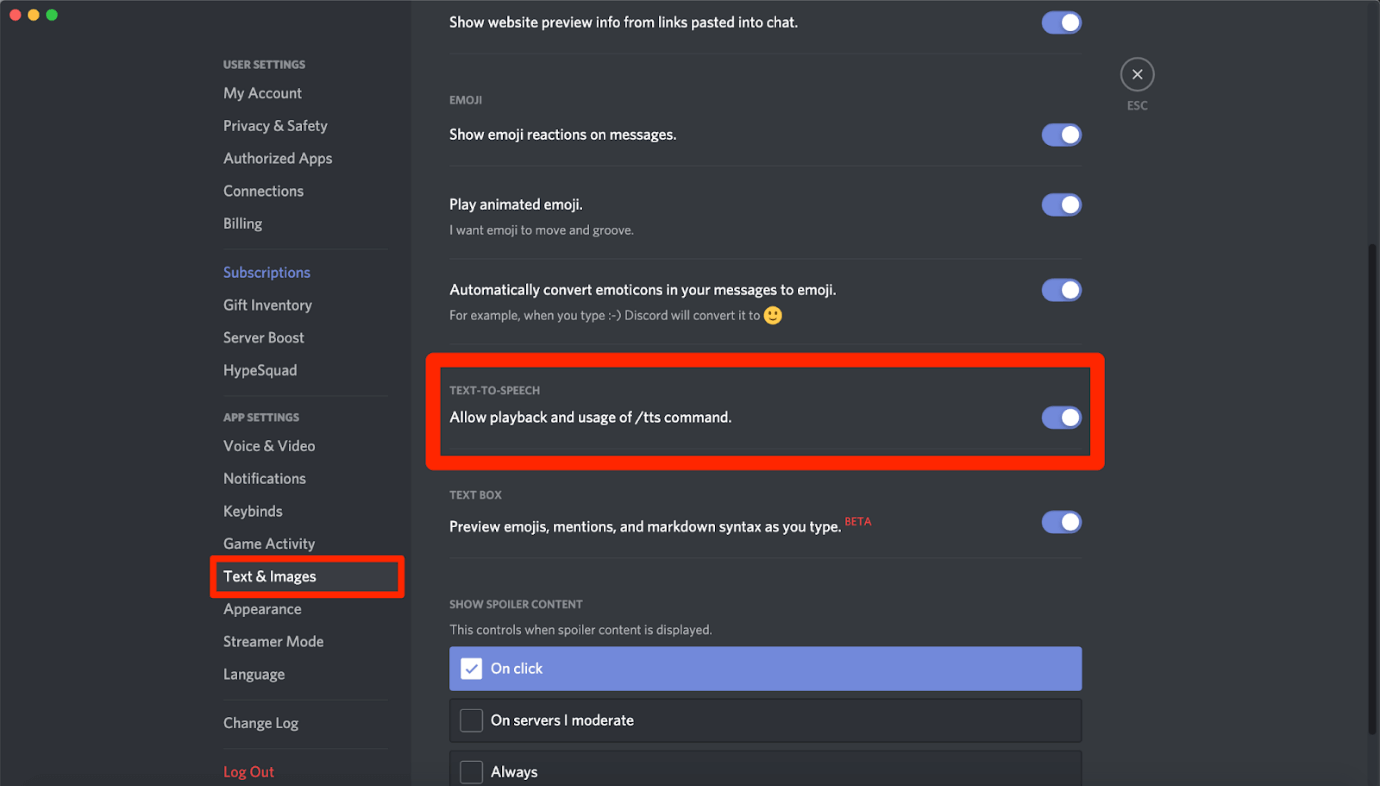Screen dimensions: 1380x786
Task: Click the smiley emoji in the conversion example
Action: point(771,314)
